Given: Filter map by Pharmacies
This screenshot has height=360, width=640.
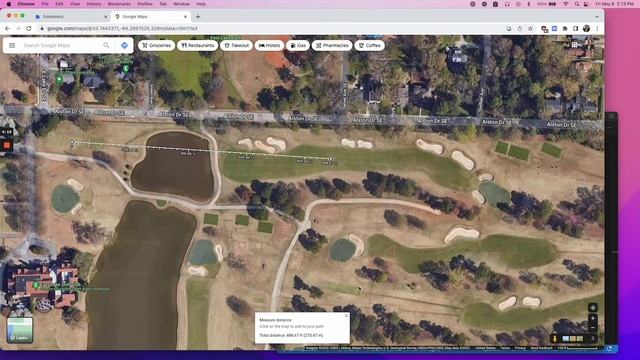Looking at the screenshot, I should (x=332, y=45).
